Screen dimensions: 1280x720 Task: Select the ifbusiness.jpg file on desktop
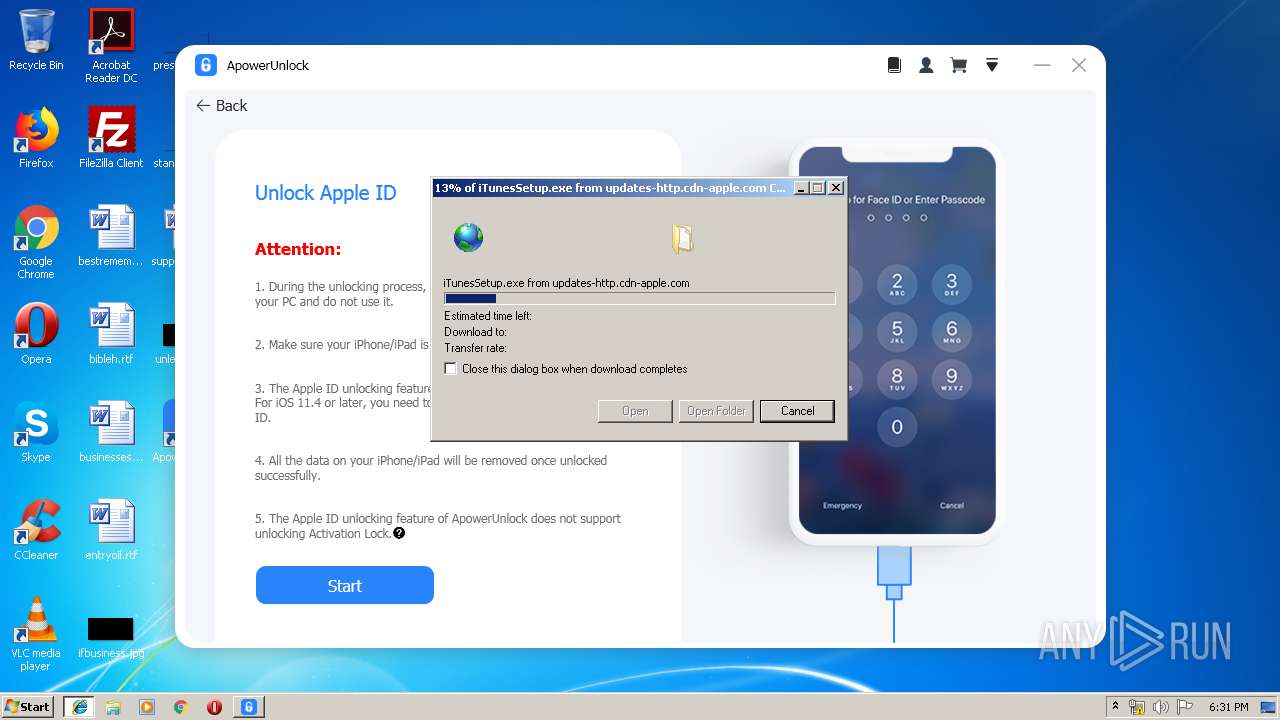coord(111,638)
